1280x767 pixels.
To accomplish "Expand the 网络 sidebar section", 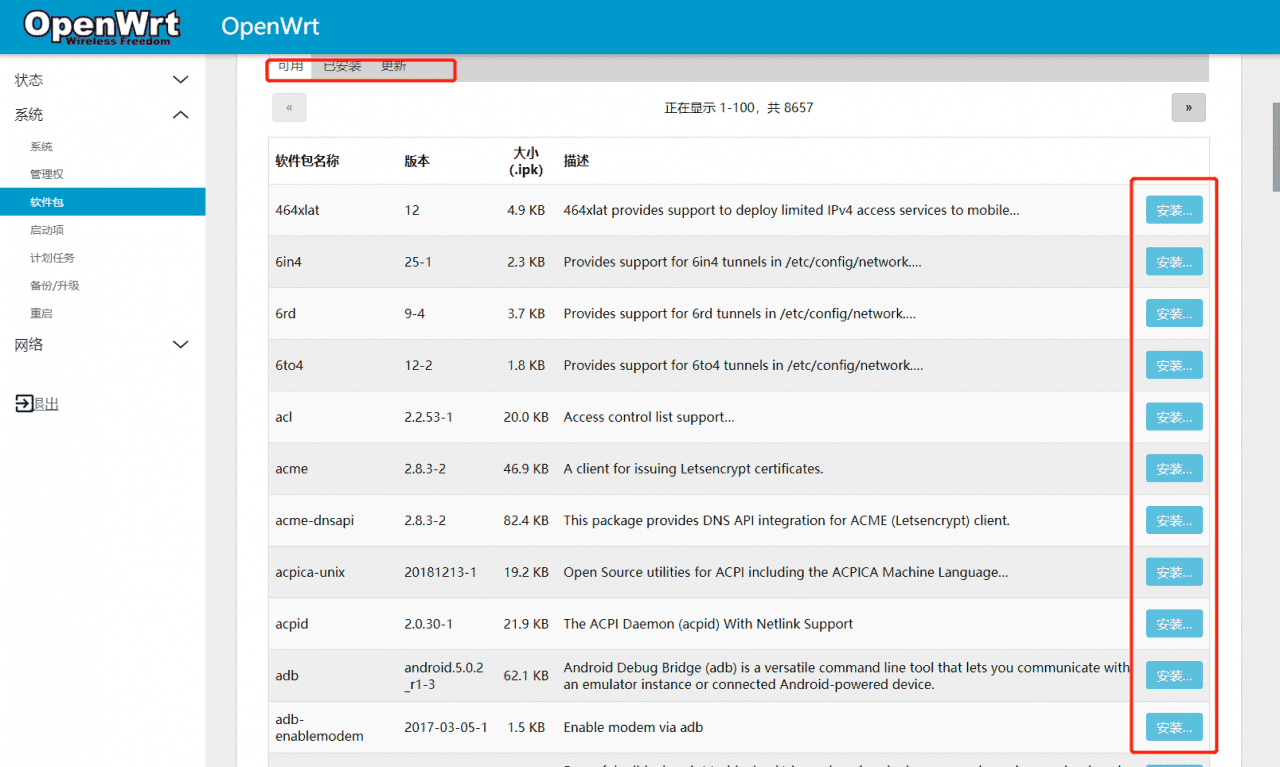I will (x=100, y=344).
